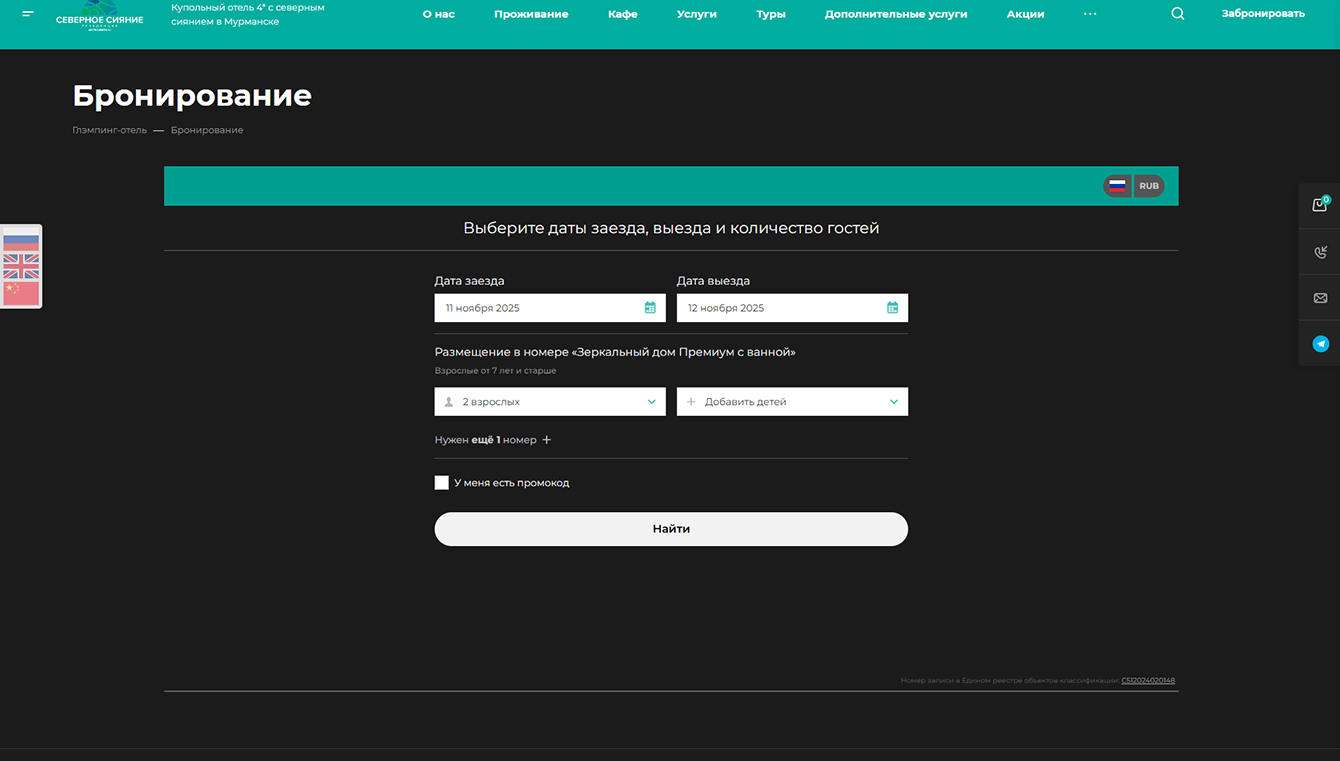Click the Северное Сияние logo
The height and width of the screenshot is (761, 1340).
tap(99, 17)
